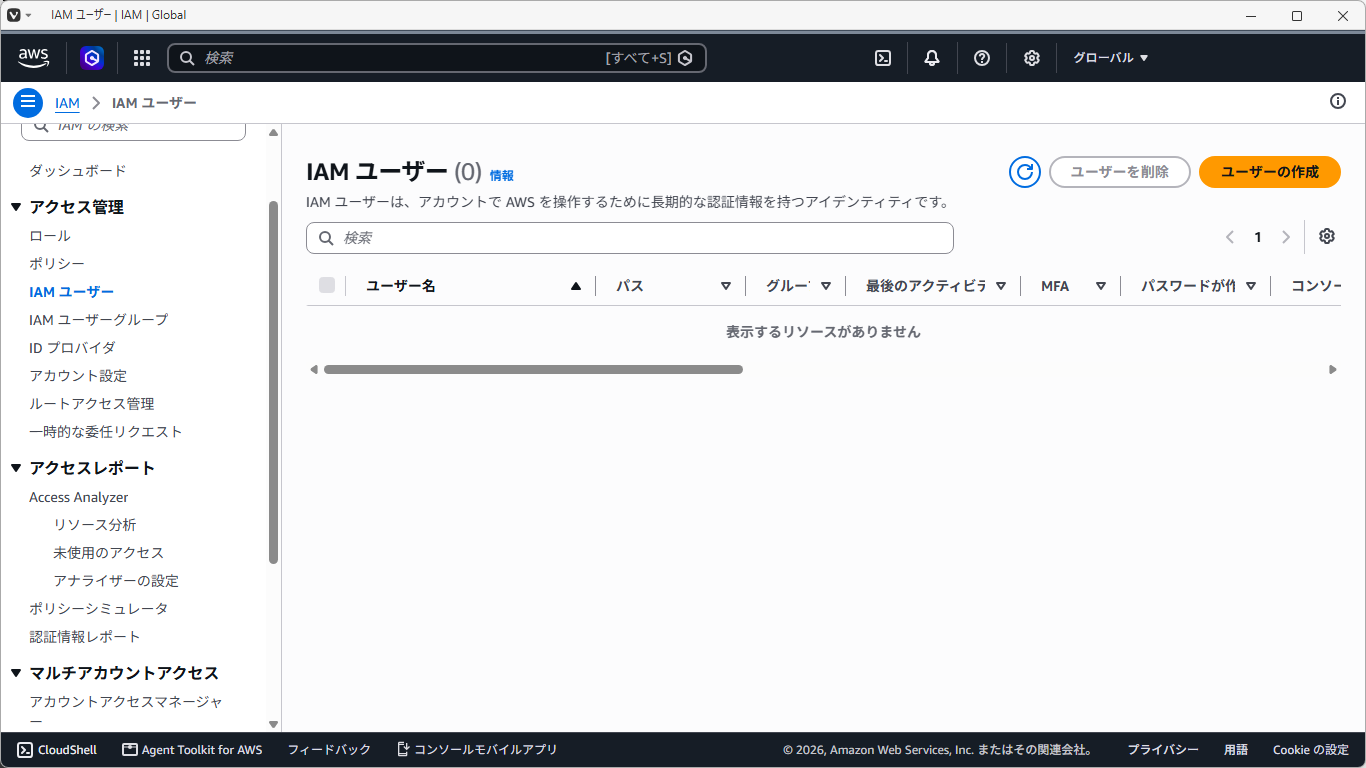This screenshot has height=768, width=1366.
Task: Click the sidebar vertical scrollbar thumb
Action: [x=274, y=383]
